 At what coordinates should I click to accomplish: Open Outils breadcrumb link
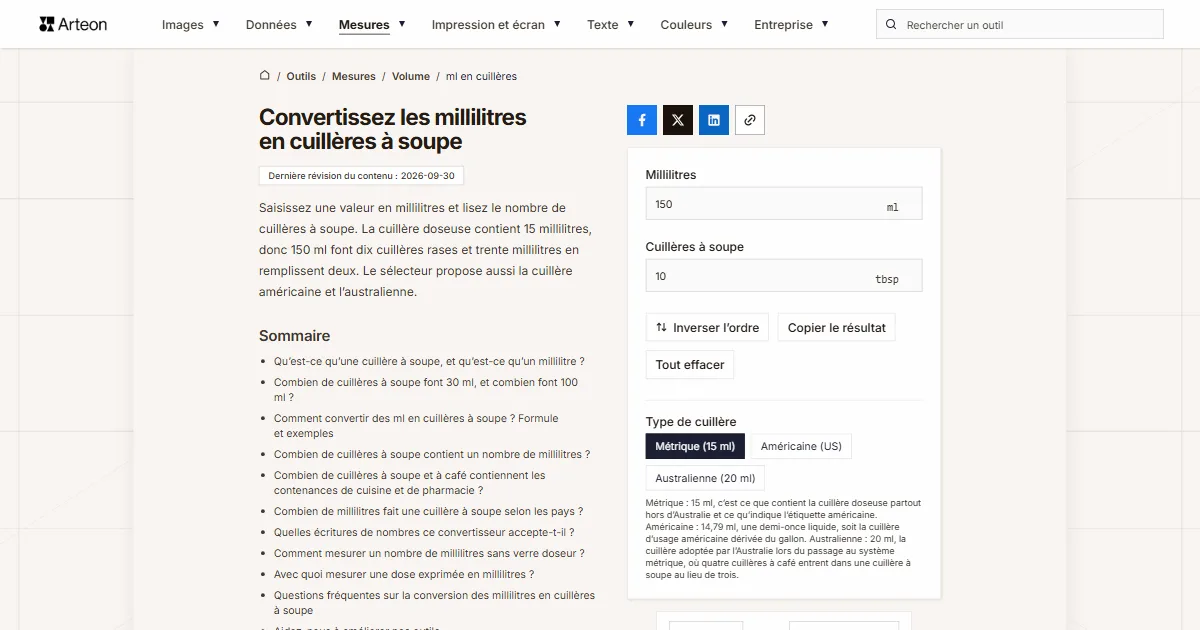301,76
